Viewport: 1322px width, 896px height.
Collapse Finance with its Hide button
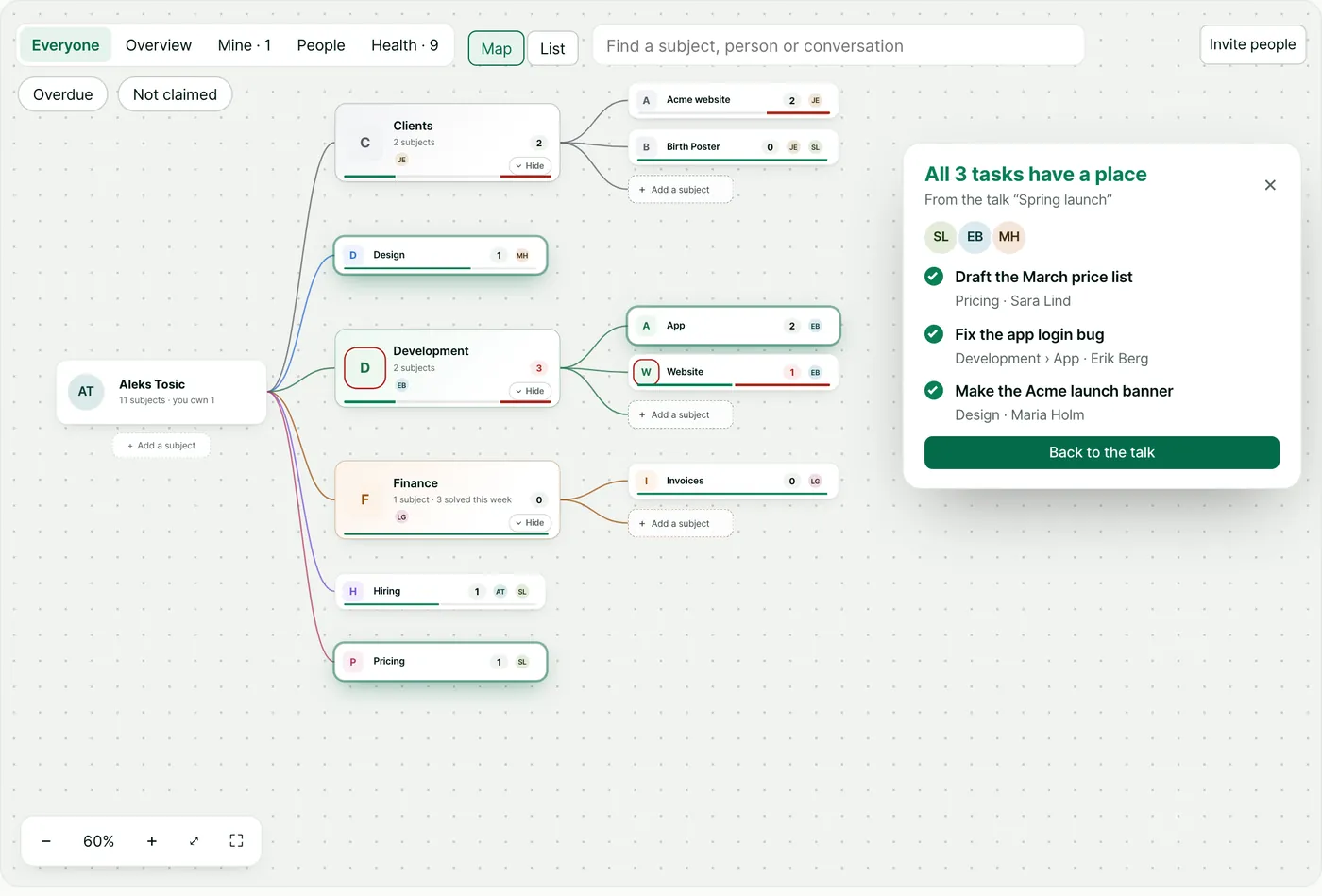pyautogui.click(x=530, y=523)
